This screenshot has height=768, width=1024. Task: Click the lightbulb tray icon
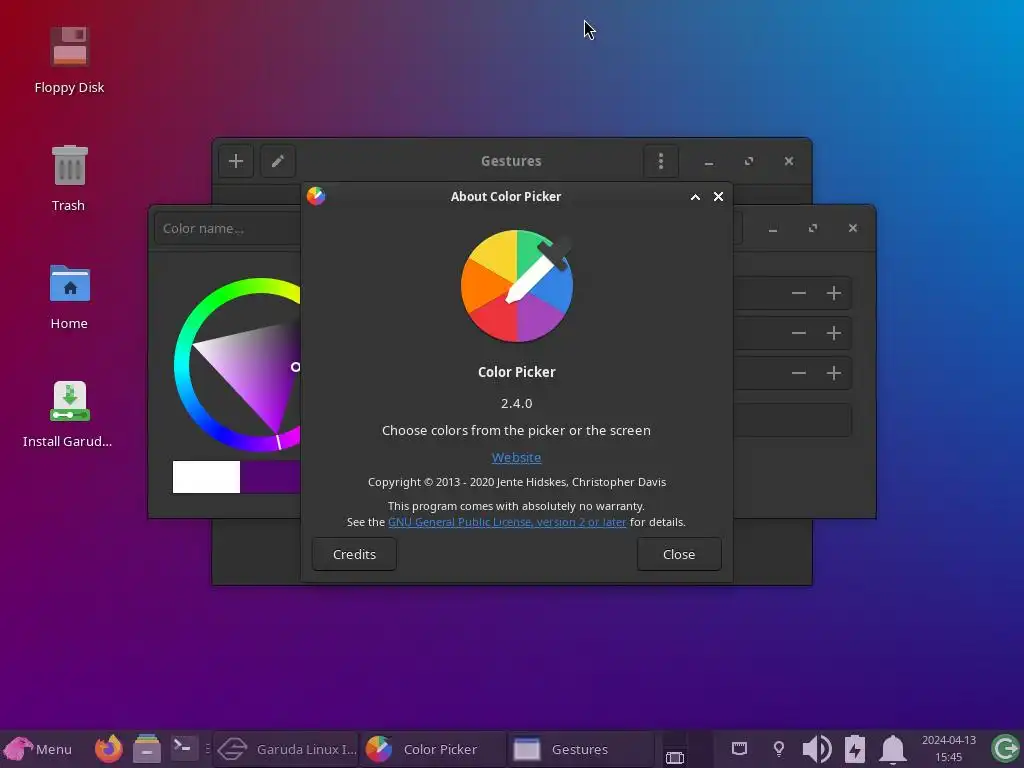coord(778,748)
